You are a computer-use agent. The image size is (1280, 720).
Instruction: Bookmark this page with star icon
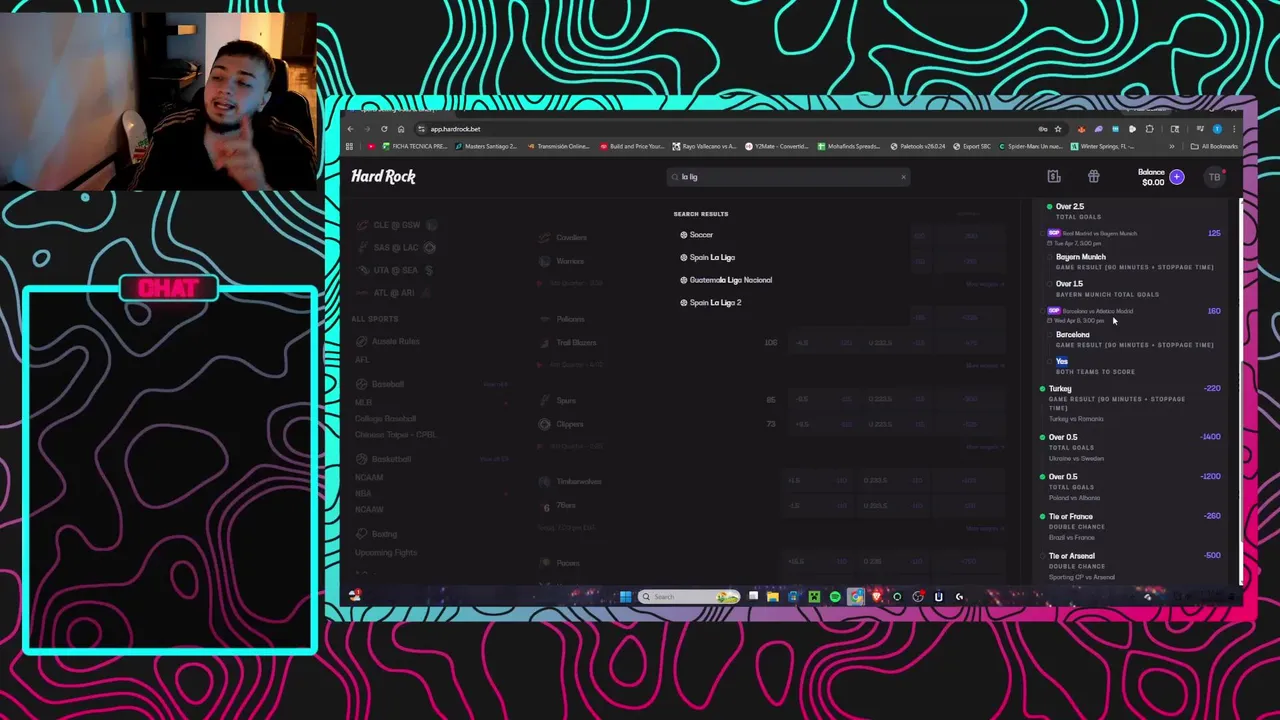tap(1057, 129)
